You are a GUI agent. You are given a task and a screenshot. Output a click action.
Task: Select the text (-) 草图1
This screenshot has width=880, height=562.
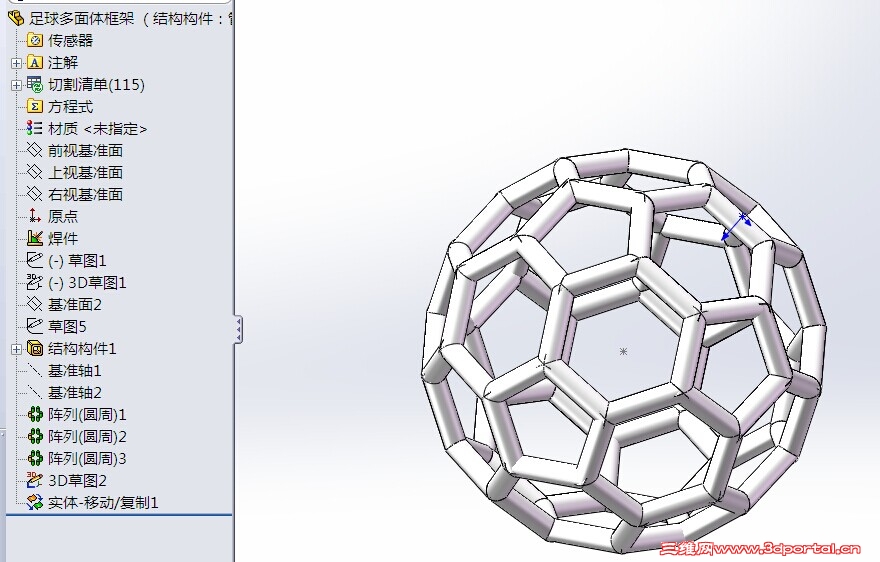point(77,261)
